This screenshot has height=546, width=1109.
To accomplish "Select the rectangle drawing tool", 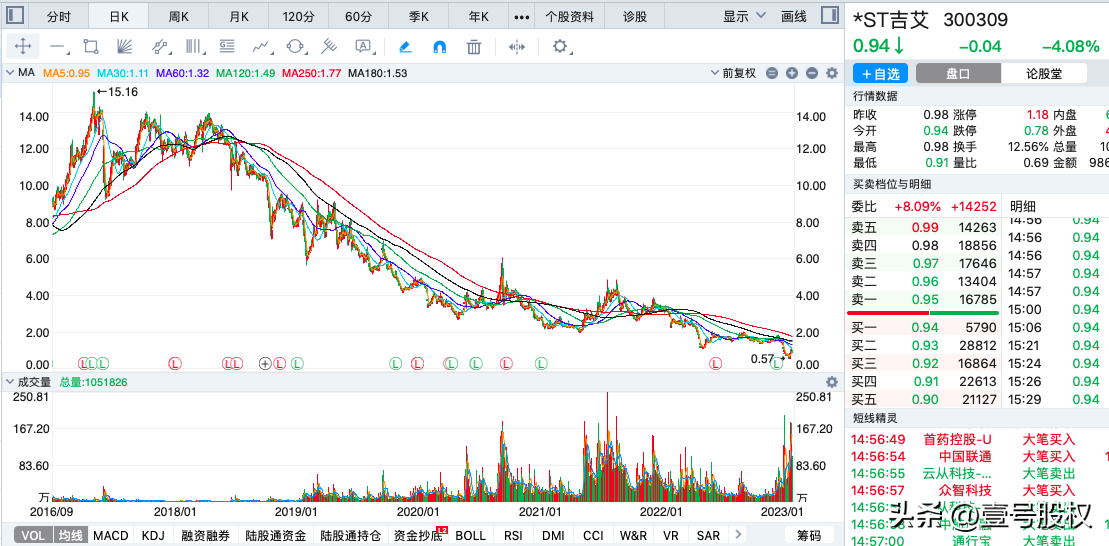I will (x=91, y=47).
